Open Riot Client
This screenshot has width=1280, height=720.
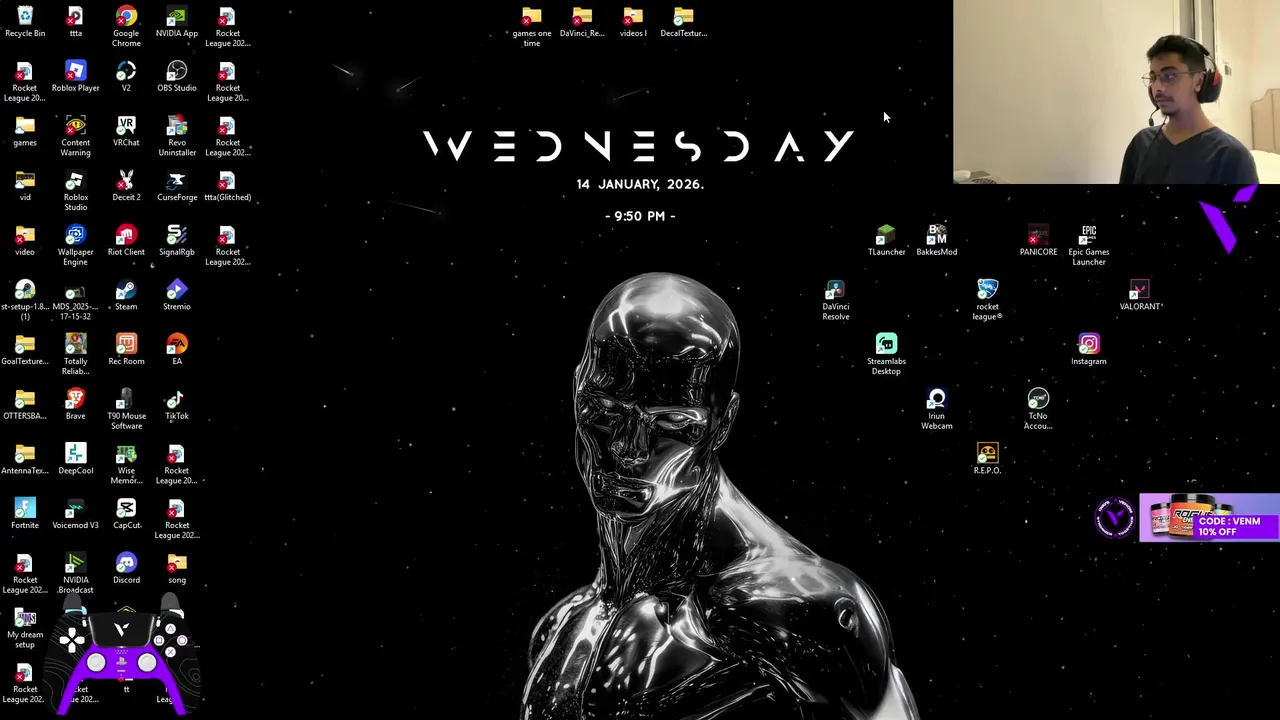point(126,241)
